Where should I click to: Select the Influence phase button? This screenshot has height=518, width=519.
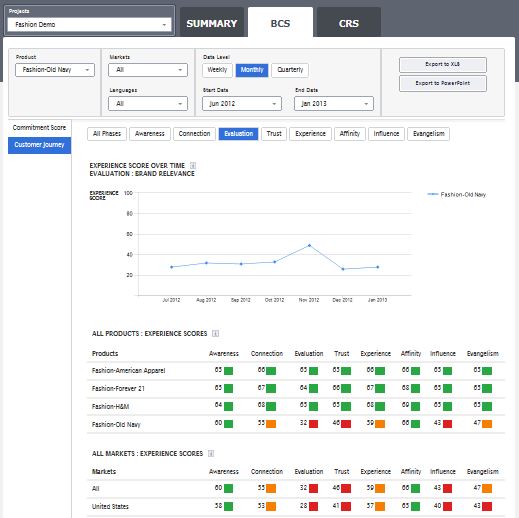click(386, 134)
